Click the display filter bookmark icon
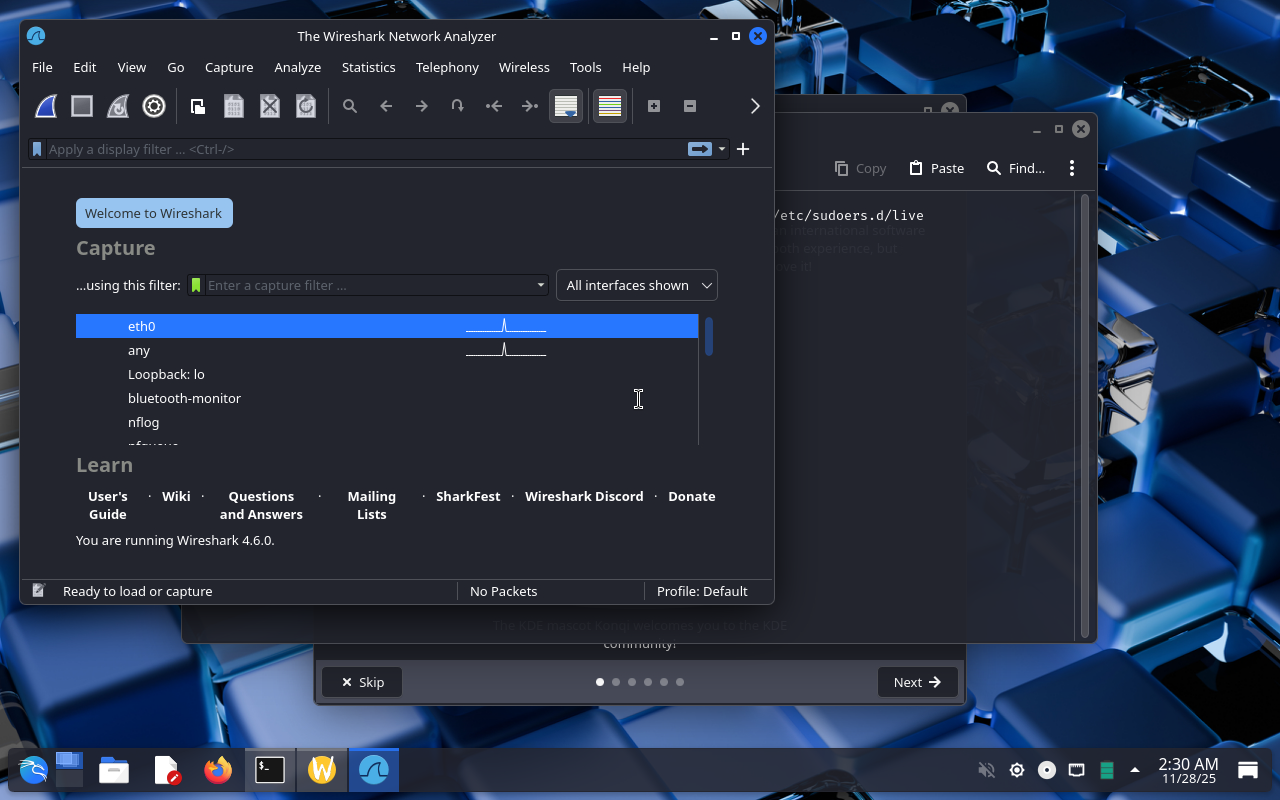The height and width of the screenshot is (800, 1280). (x=37, y=149)
